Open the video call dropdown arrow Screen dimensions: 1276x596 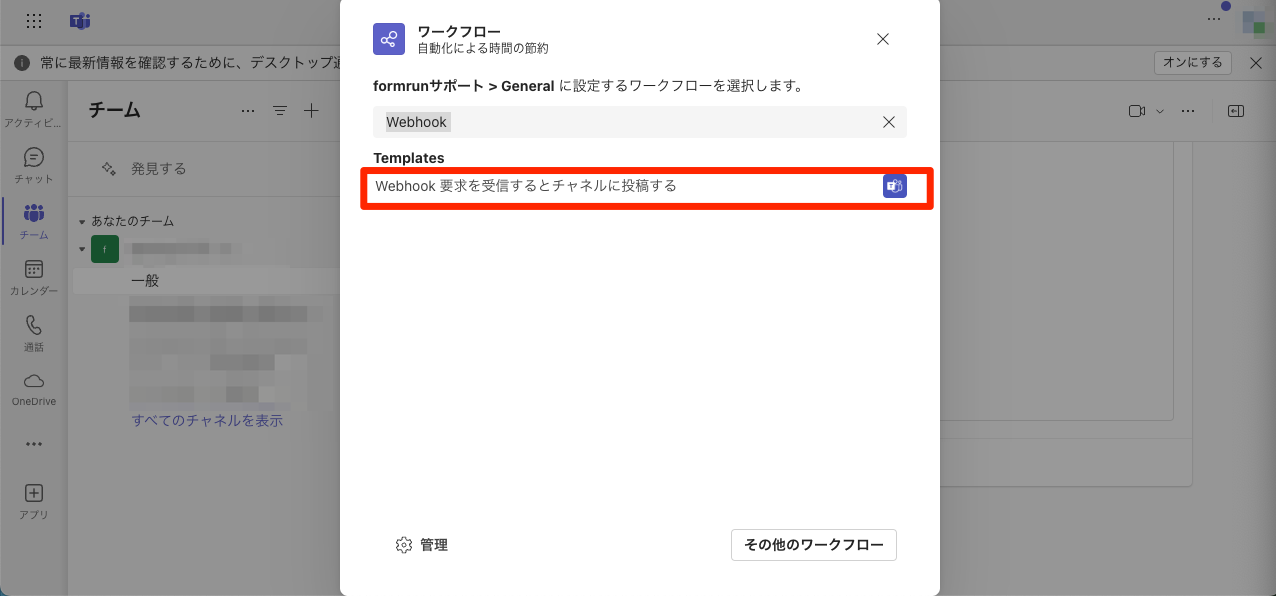[1160, 111]
